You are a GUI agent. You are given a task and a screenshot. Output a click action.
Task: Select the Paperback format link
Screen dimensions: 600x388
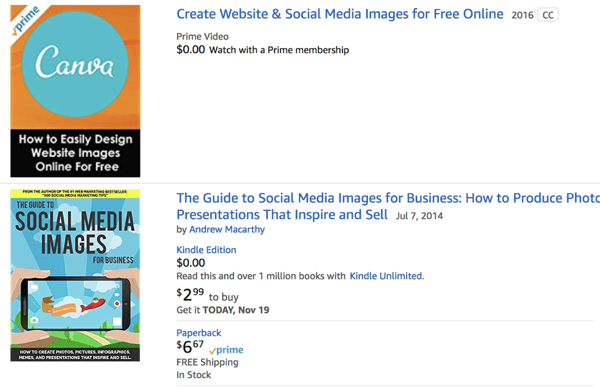click(199, 333)
